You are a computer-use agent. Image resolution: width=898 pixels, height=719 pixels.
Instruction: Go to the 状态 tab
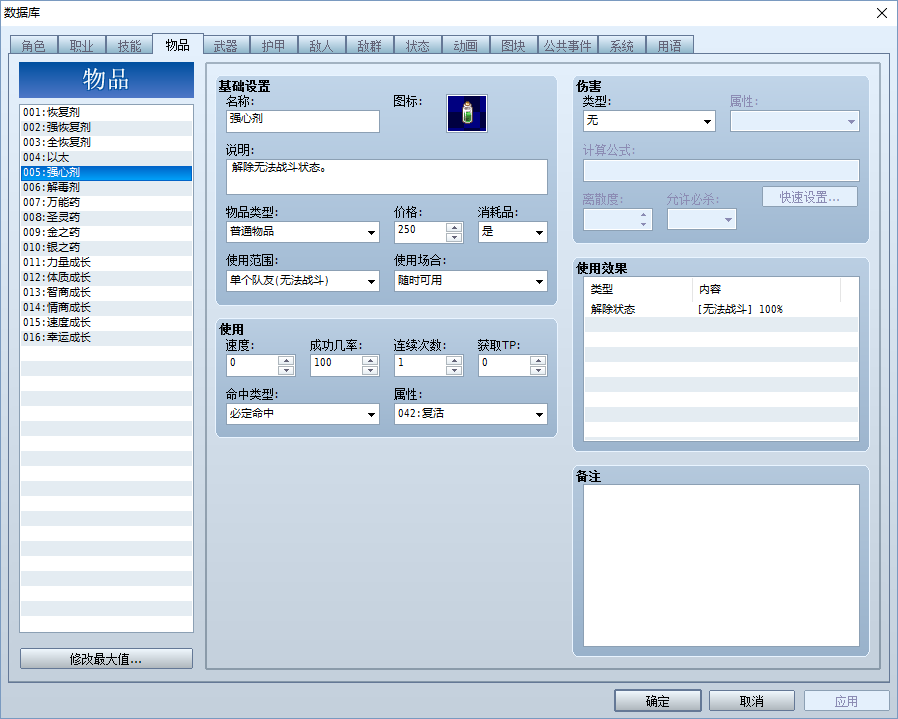tap(418, 45)
